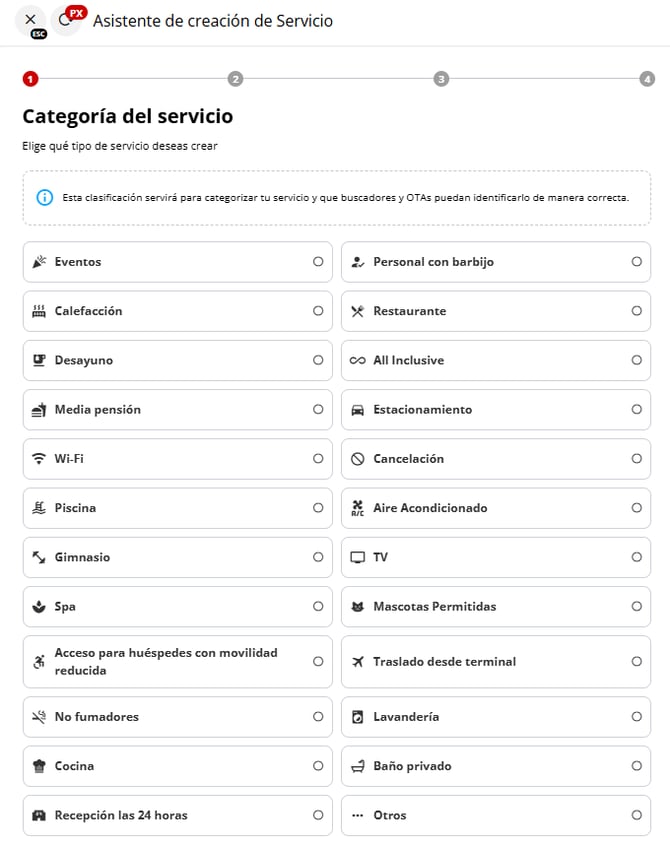
Task: Click the Baño privado bathtub icon
Action: coord(357,766)
